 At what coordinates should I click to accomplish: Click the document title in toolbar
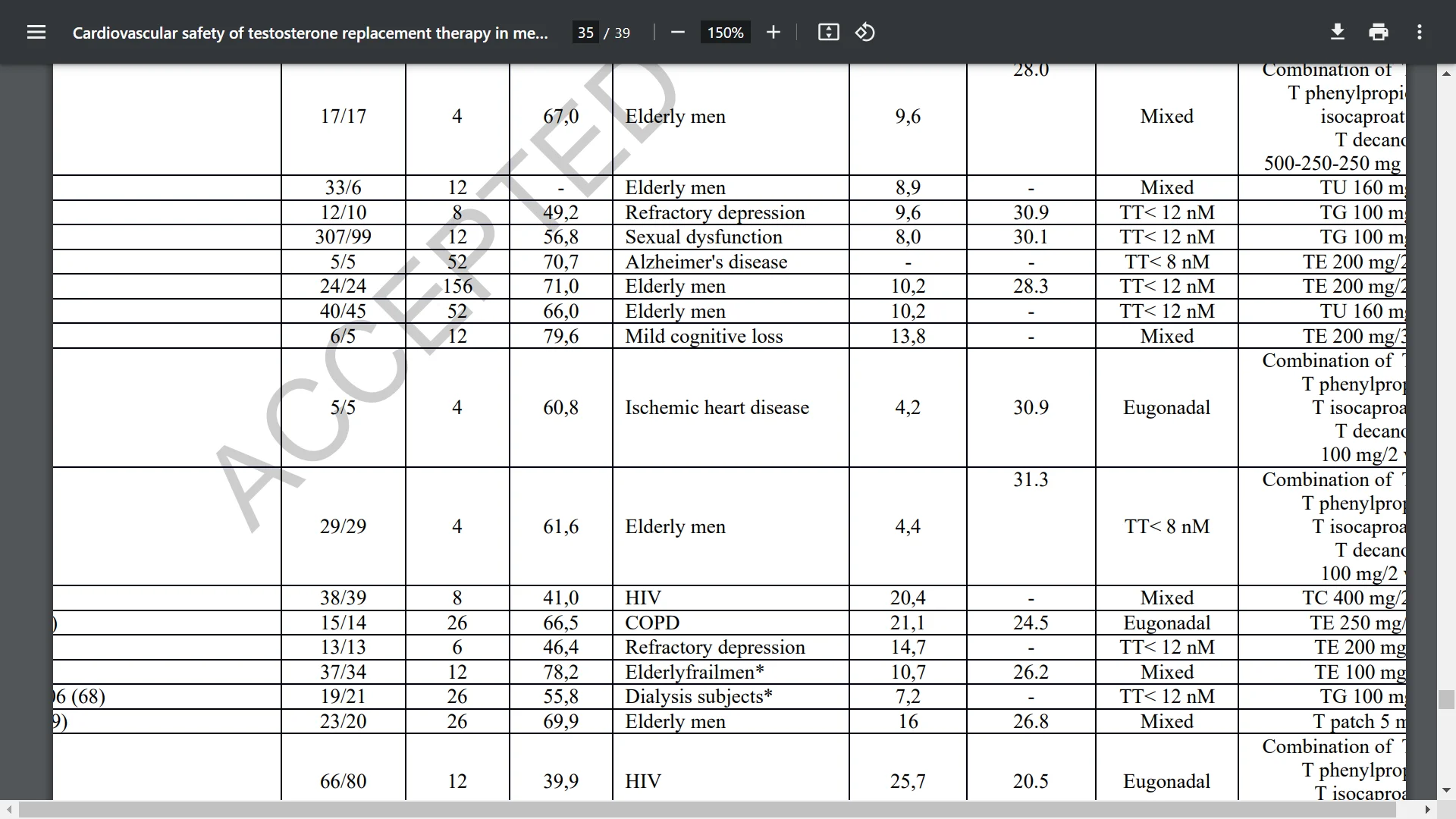click(x=310, y=33)
